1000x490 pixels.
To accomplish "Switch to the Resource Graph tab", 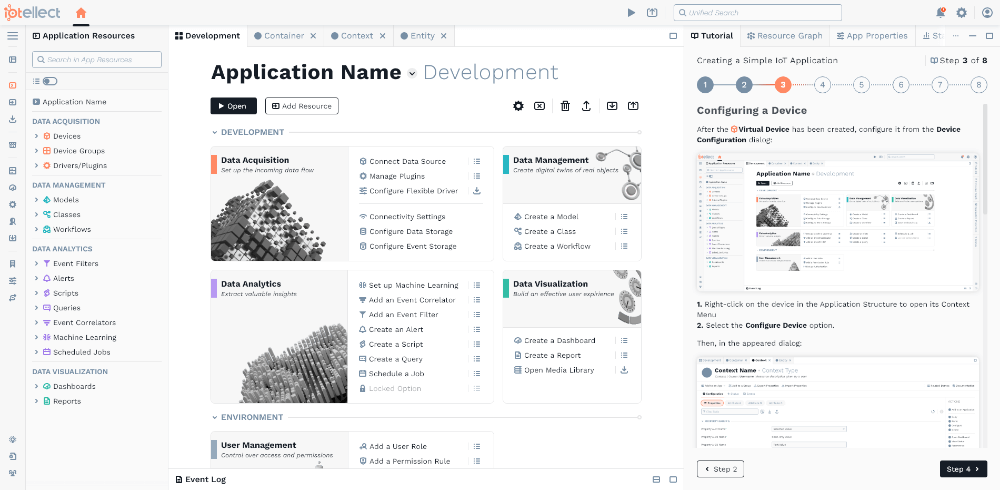I will 783,36.
